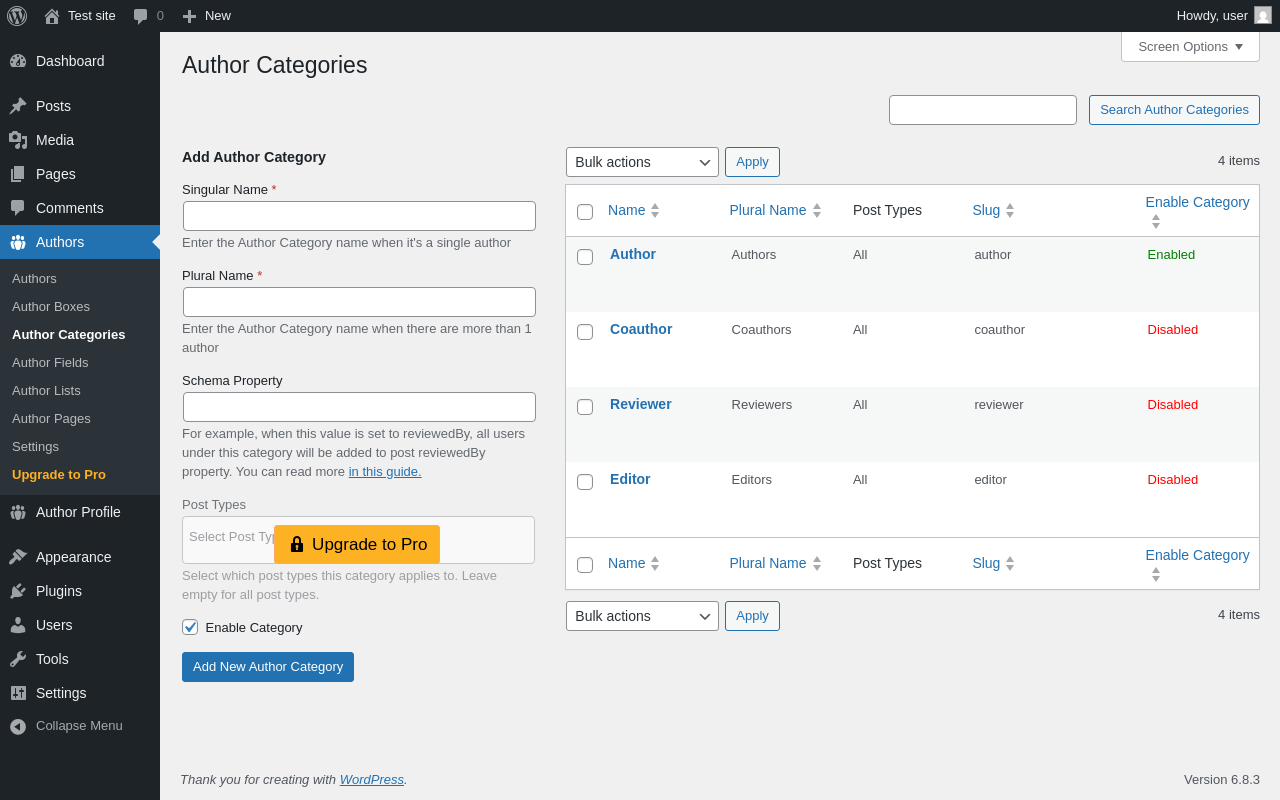1280x800 pixels.
Task: Toggle the Enable Category checkbox
Action: [x=190, y=627]
